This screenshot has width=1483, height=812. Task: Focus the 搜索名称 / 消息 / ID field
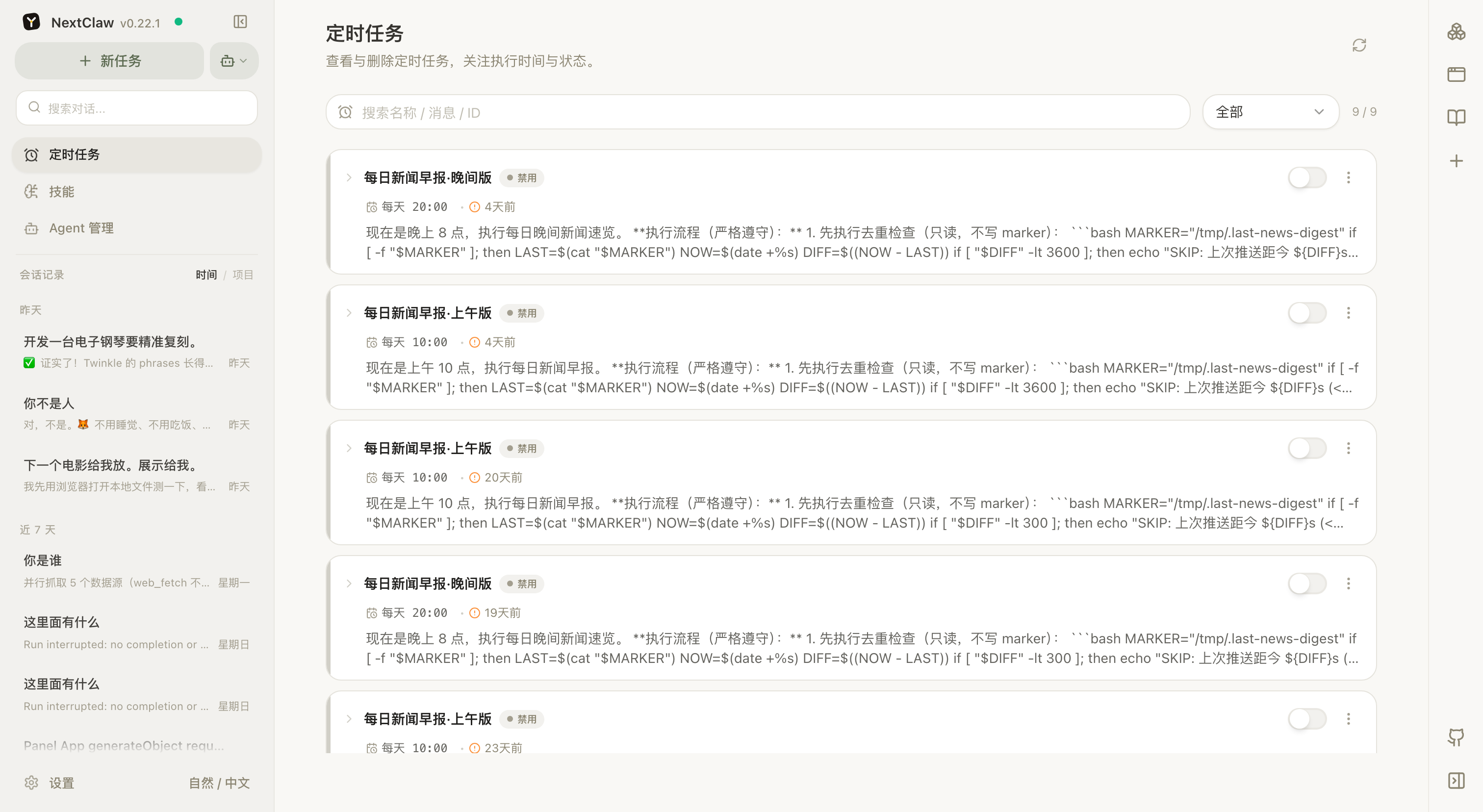[758, 112]
